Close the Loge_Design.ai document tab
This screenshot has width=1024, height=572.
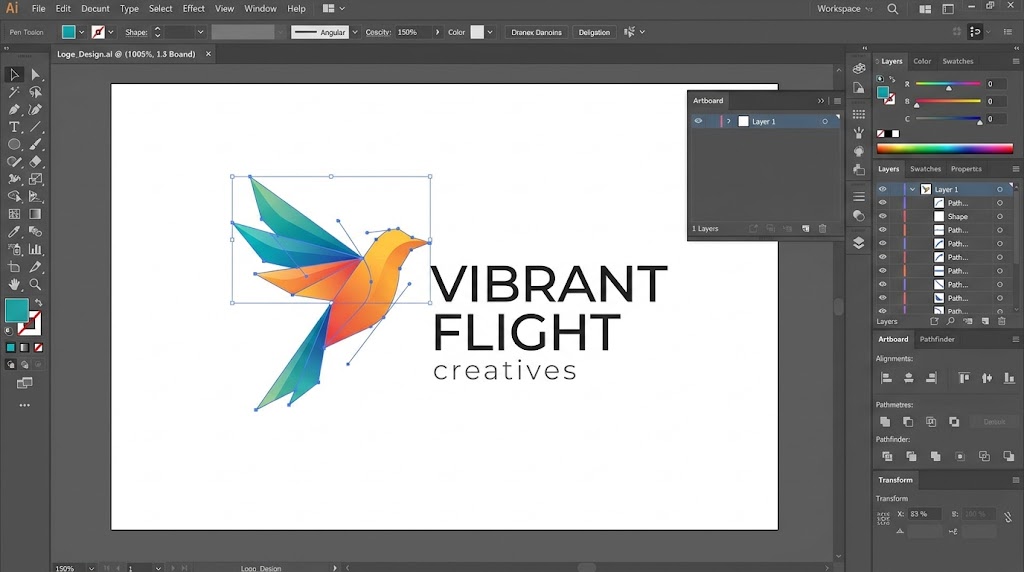coord(208,54)
